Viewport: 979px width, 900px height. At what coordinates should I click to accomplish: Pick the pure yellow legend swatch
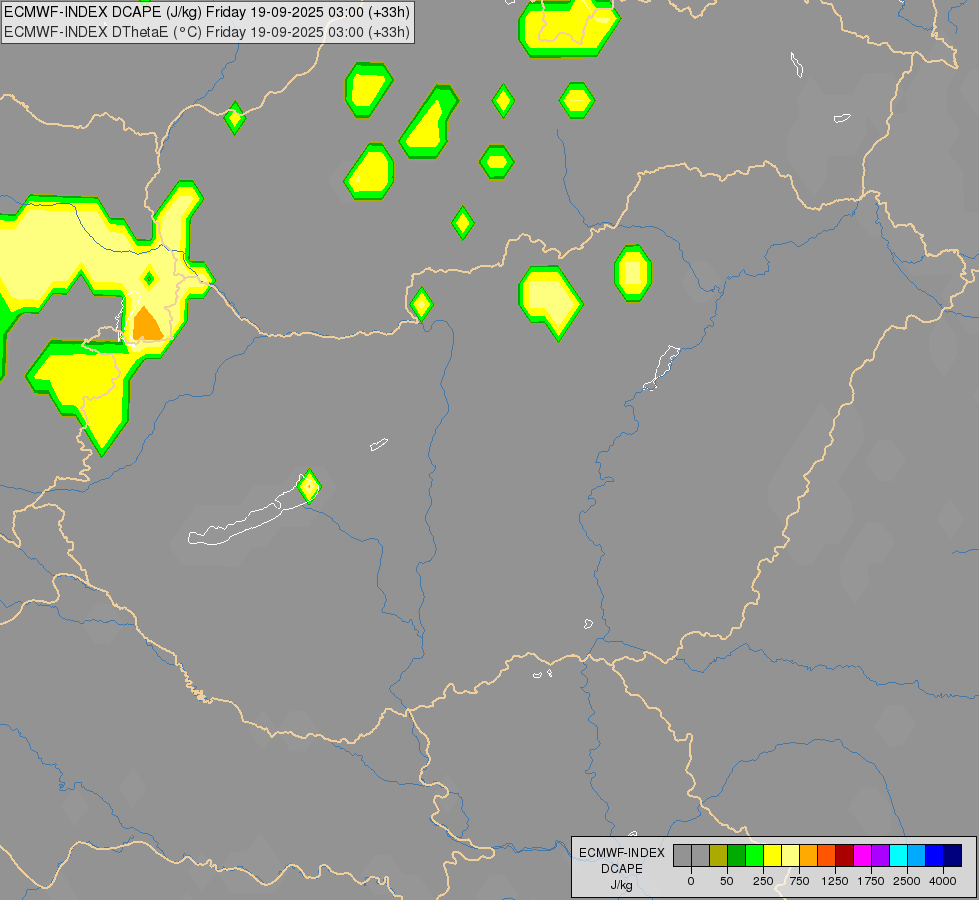point(772,855)
